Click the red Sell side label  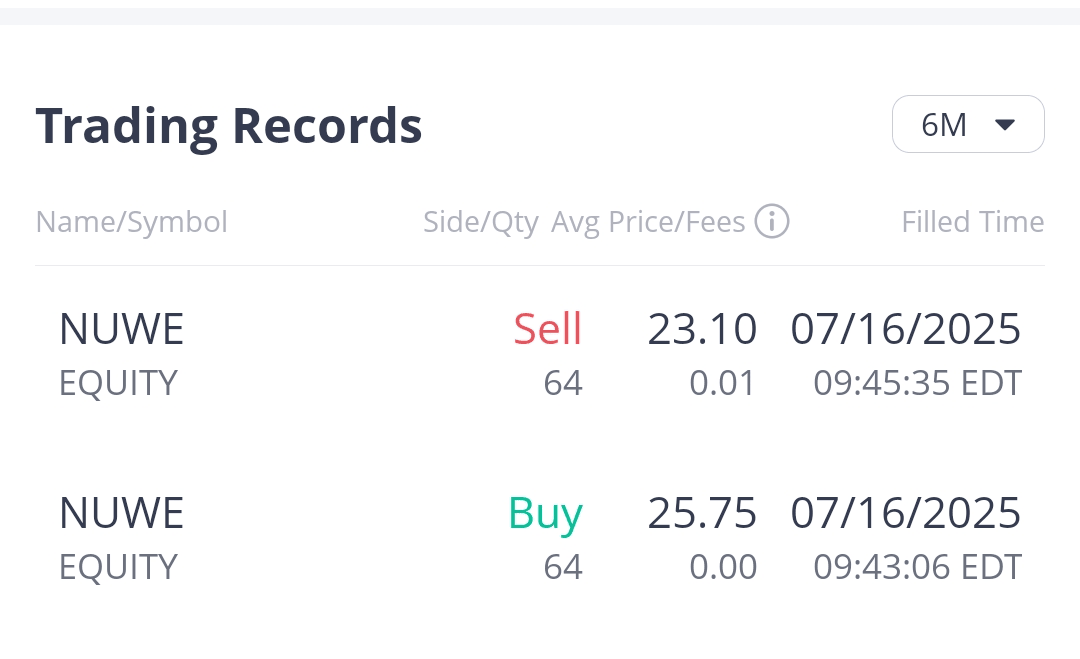547,329
